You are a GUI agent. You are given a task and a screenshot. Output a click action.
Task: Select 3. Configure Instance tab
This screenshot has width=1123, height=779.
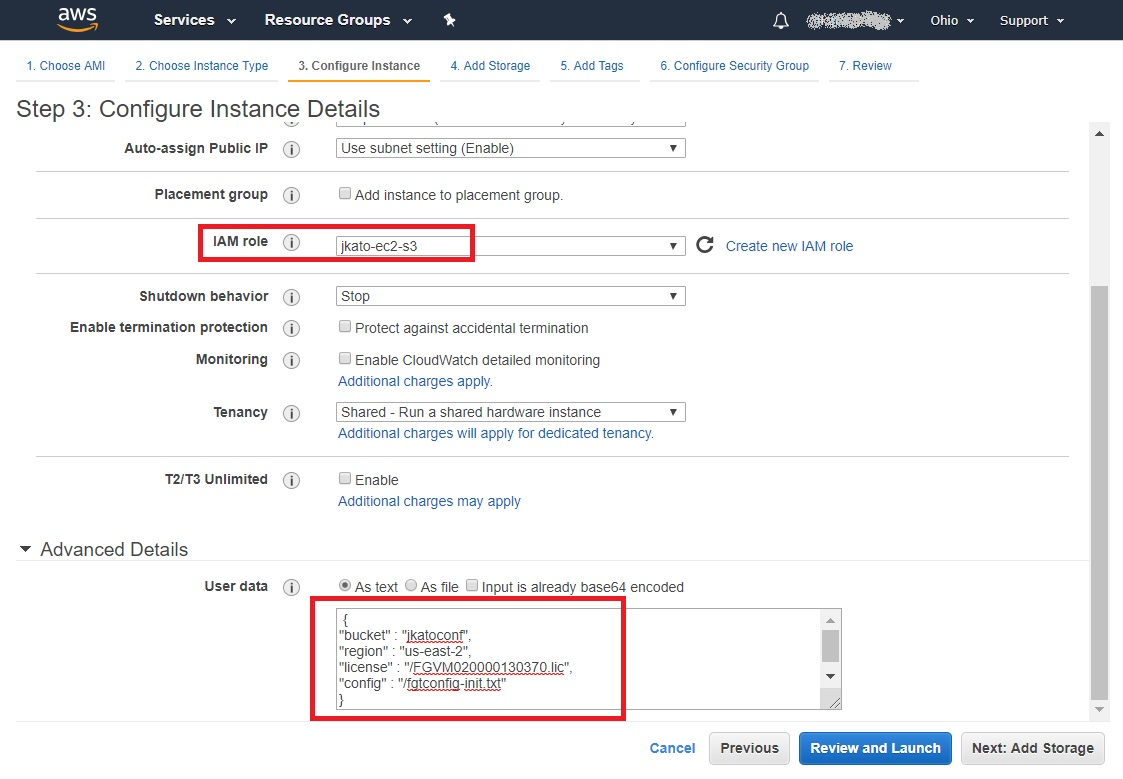359,66
